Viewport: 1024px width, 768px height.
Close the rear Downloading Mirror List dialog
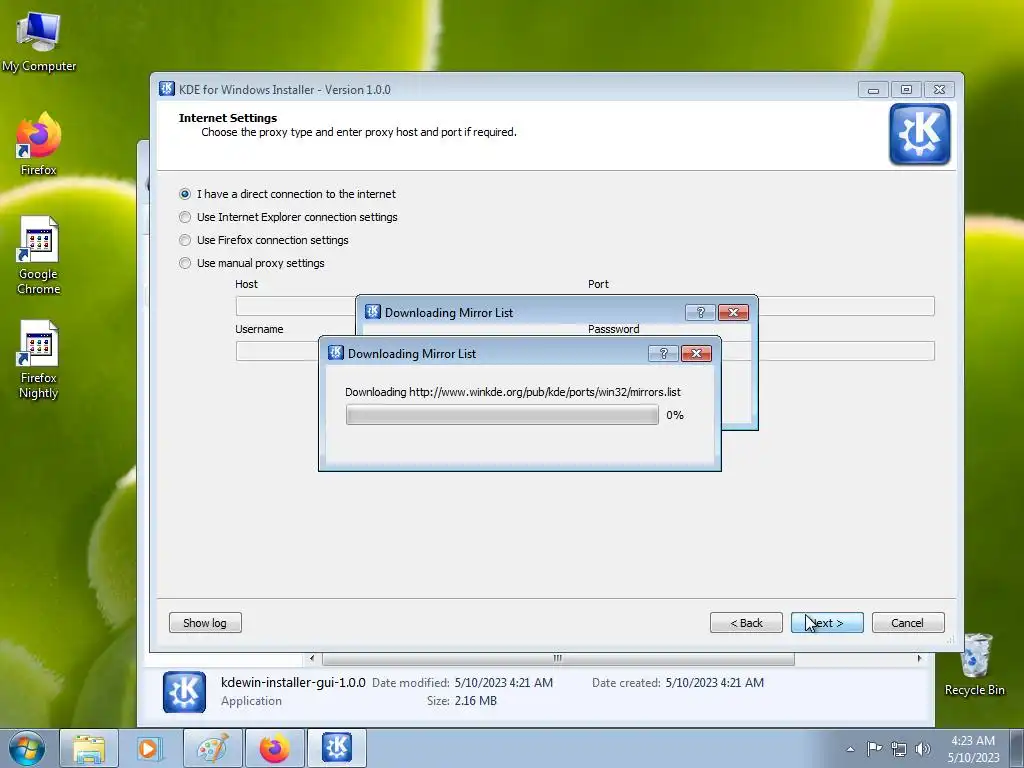coord(733,312)
